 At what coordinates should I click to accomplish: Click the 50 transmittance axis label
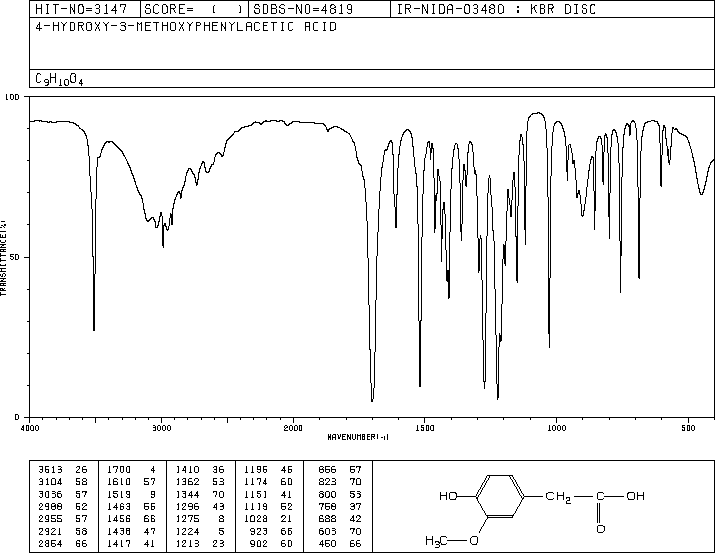coord(15,257)
